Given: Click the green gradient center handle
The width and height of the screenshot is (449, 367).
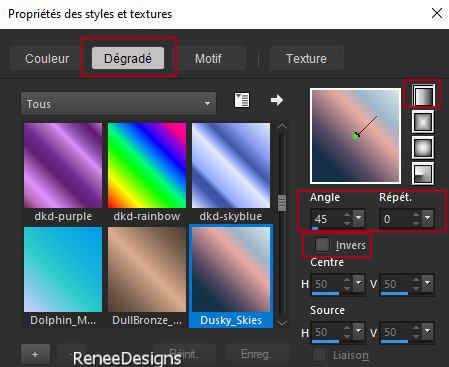Looking at the screenshot, I should point(355,136).
